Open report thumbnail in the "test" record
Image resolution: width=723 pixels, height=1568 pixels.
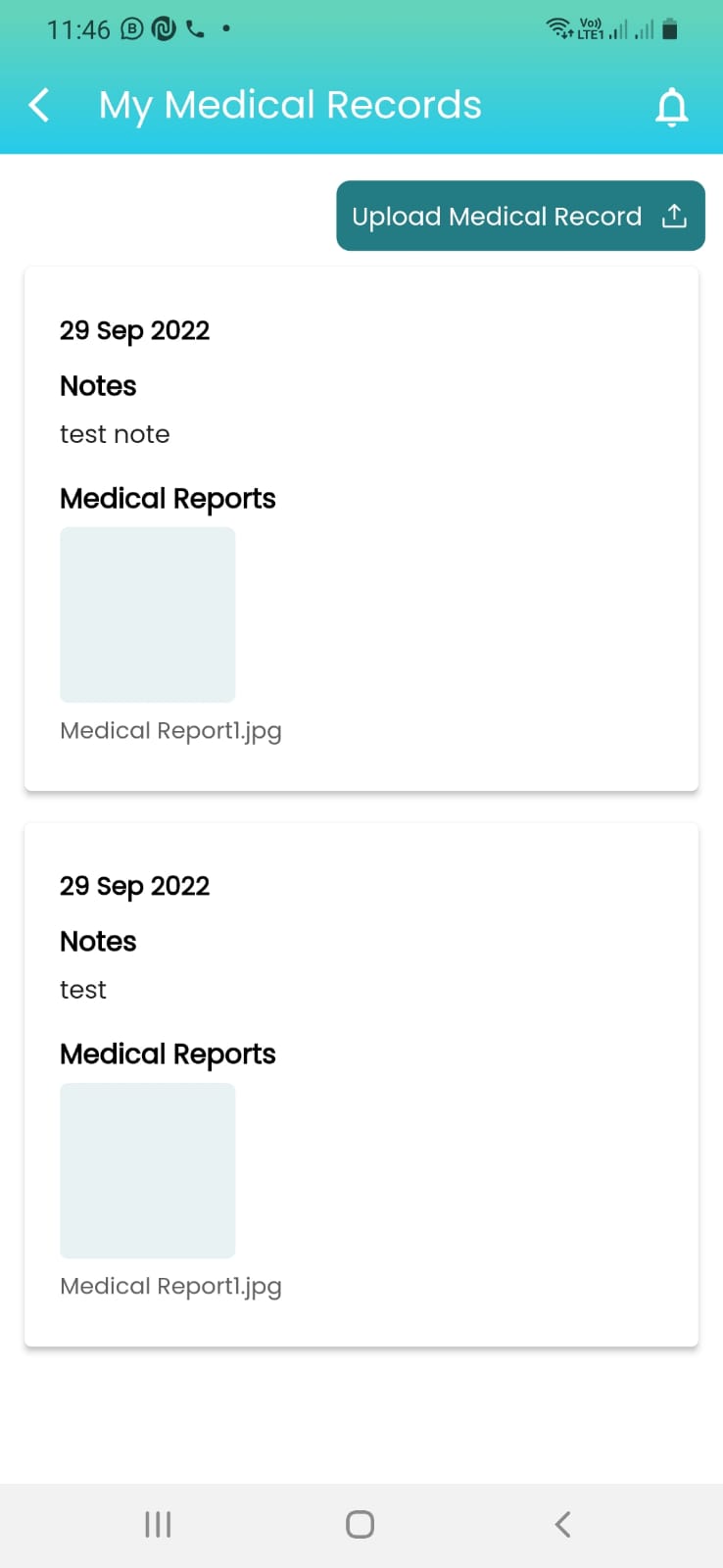(148, 1170)
